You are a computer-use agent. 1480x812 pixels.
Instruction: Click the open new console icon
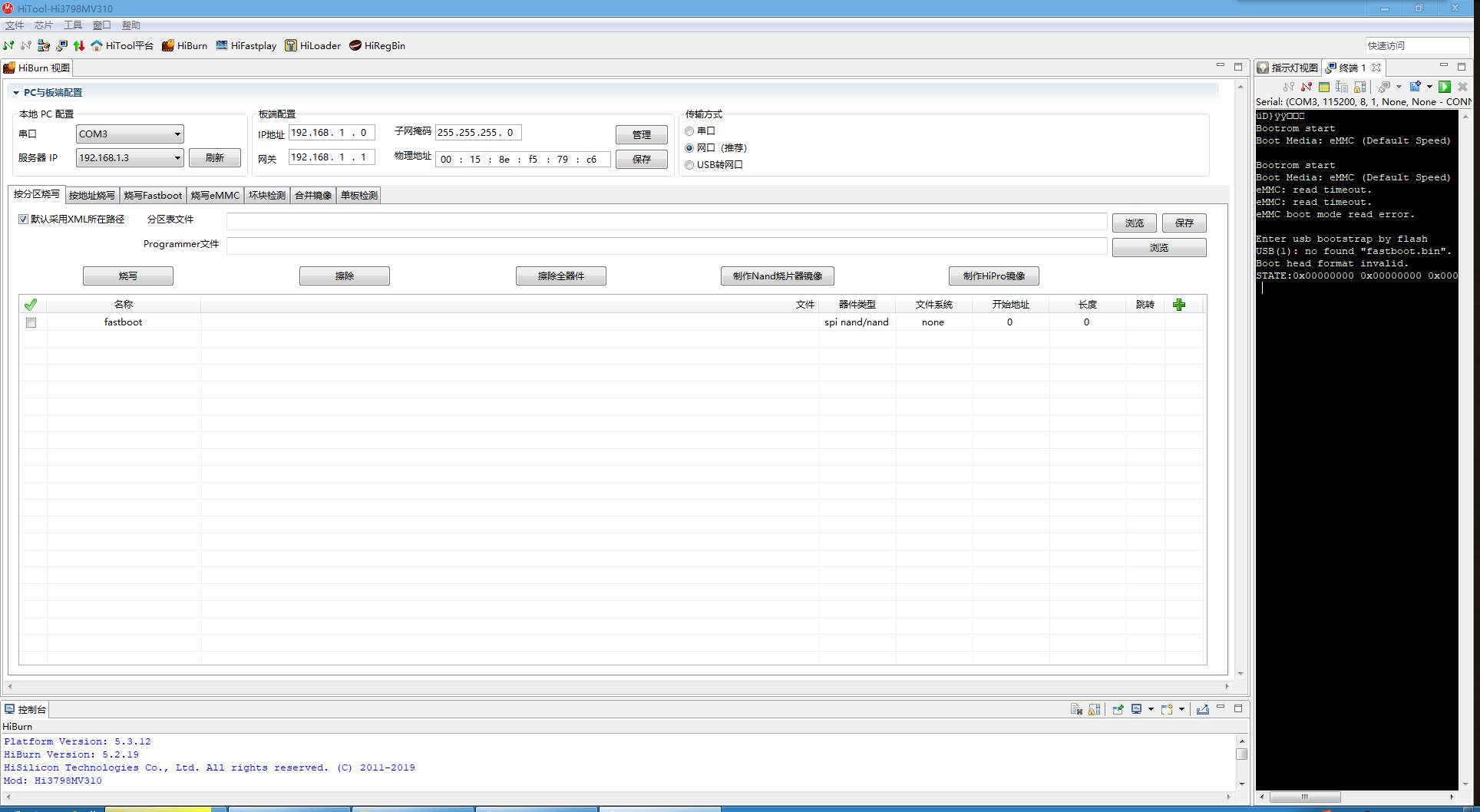pos(1167,709)
